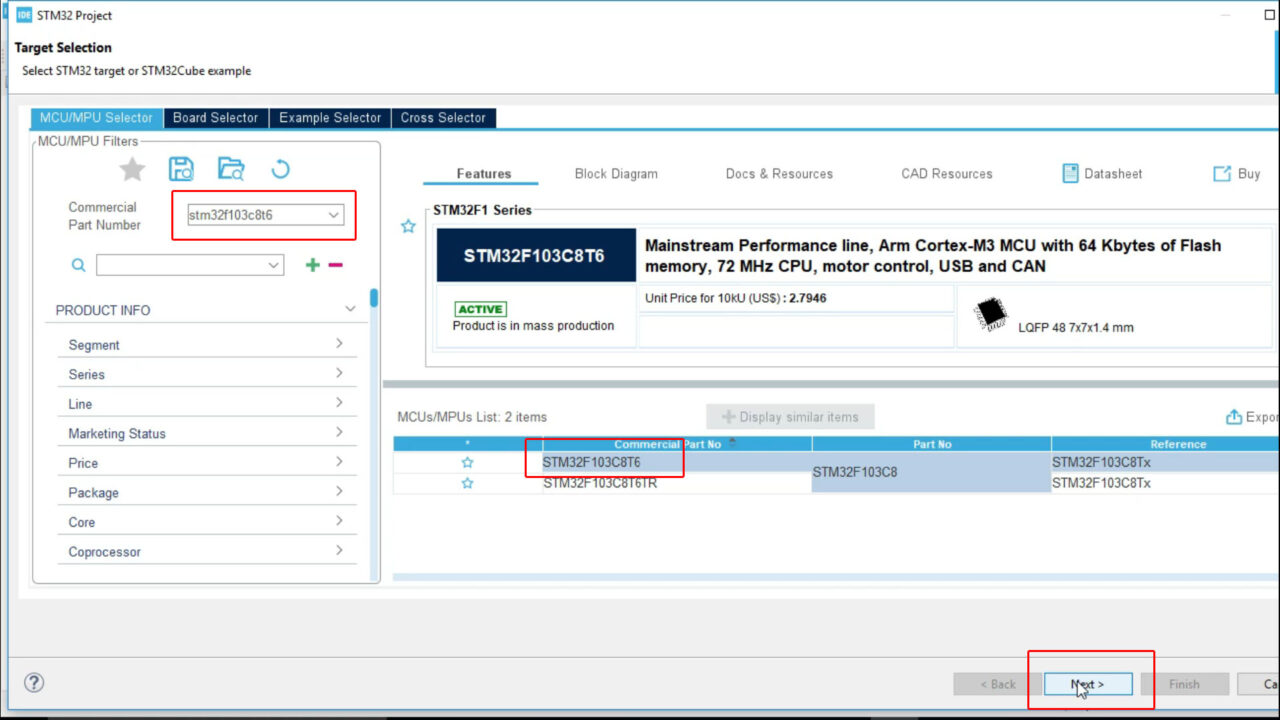
Task: Click the magnifier search icon
Action: pyautogui.click(x=78, y=265)
